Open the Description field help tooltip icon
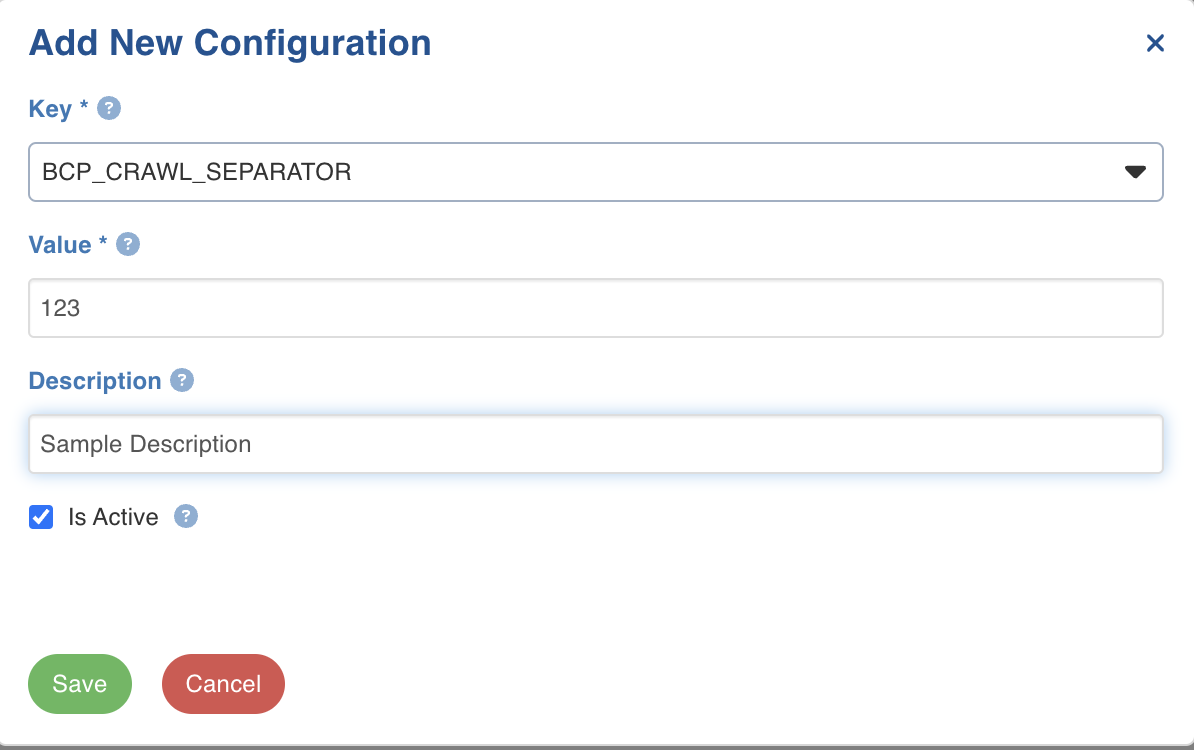 tap(182, 380)
